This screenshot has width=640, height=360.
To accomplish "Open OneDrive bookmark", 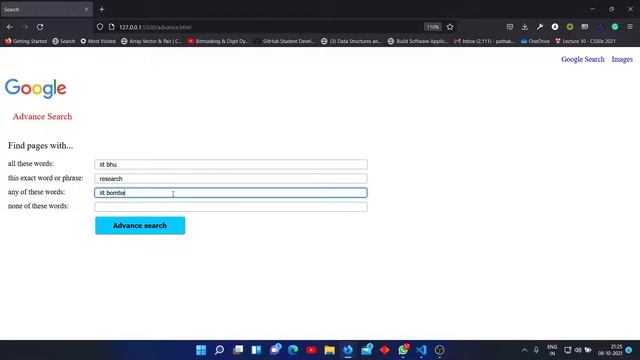I will click(x=535, y=41).
